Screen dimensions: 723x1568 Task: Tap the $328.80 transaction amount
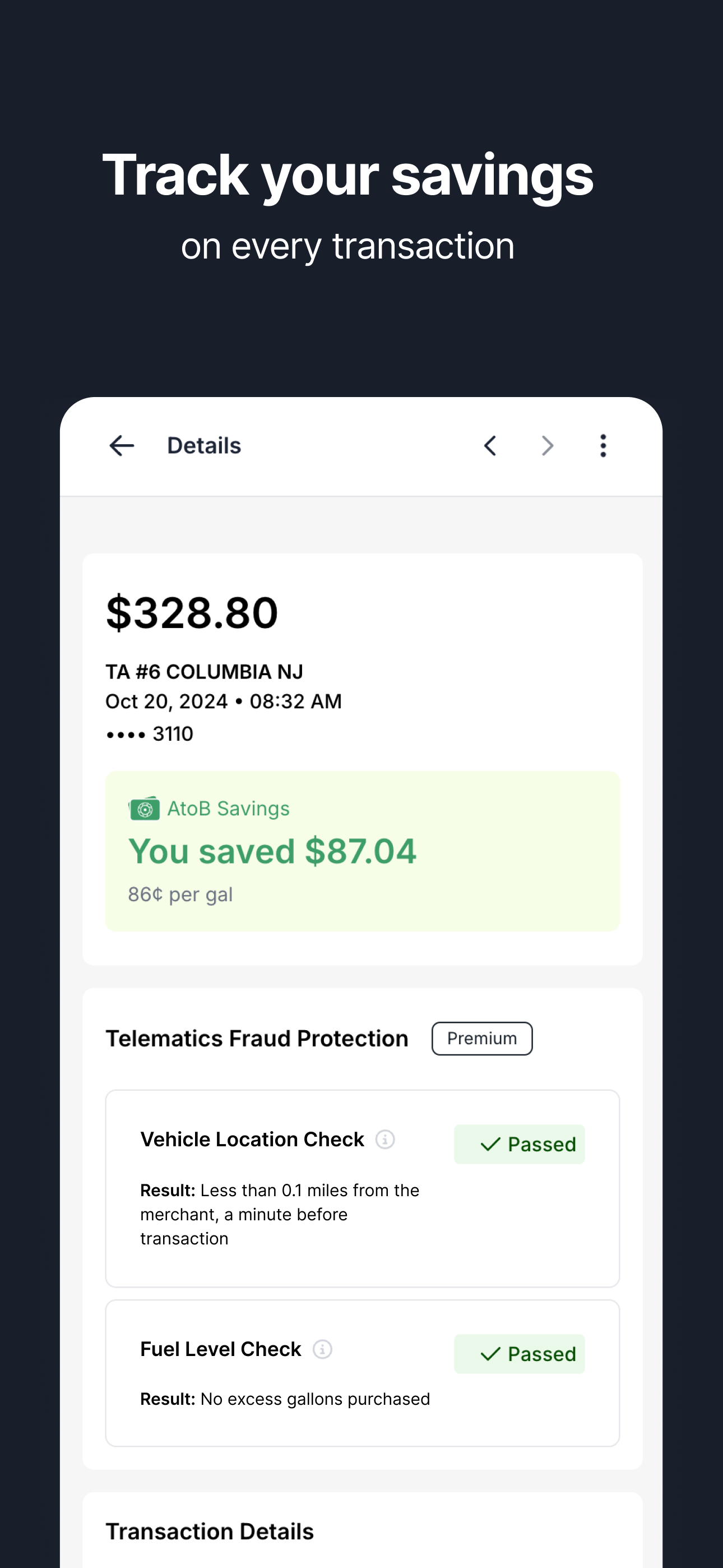(192, 612)
